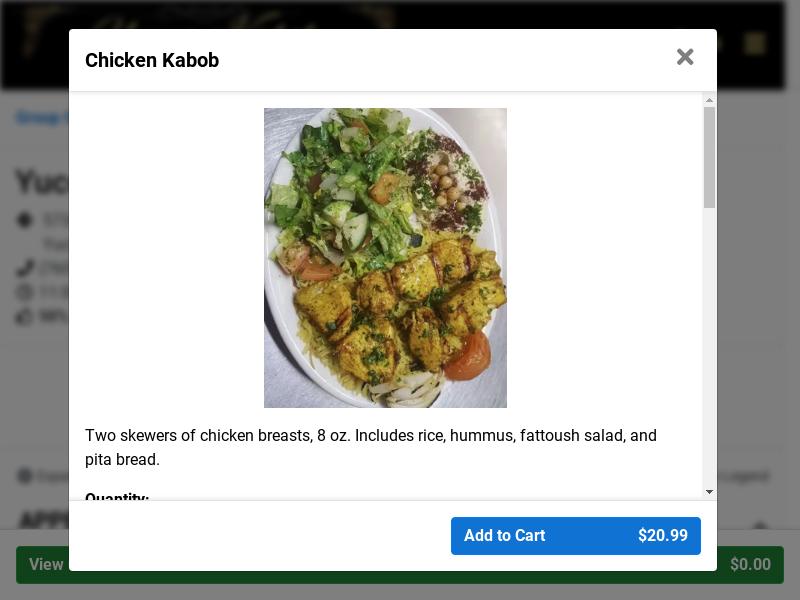Close the Chicken Kabob dialog
Viewport: 800px width, 600px height.
[685, 57]
